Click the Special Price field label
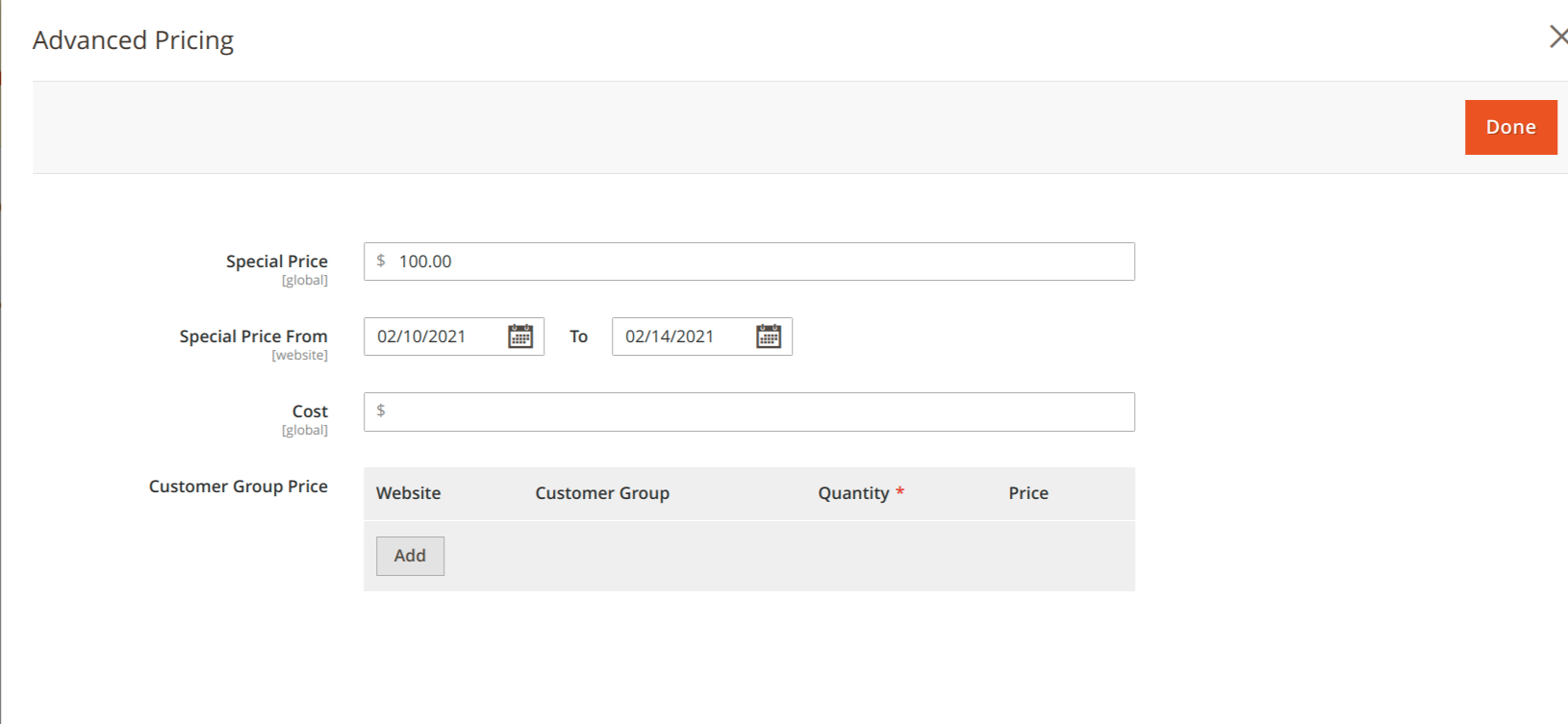 point(276,262)
